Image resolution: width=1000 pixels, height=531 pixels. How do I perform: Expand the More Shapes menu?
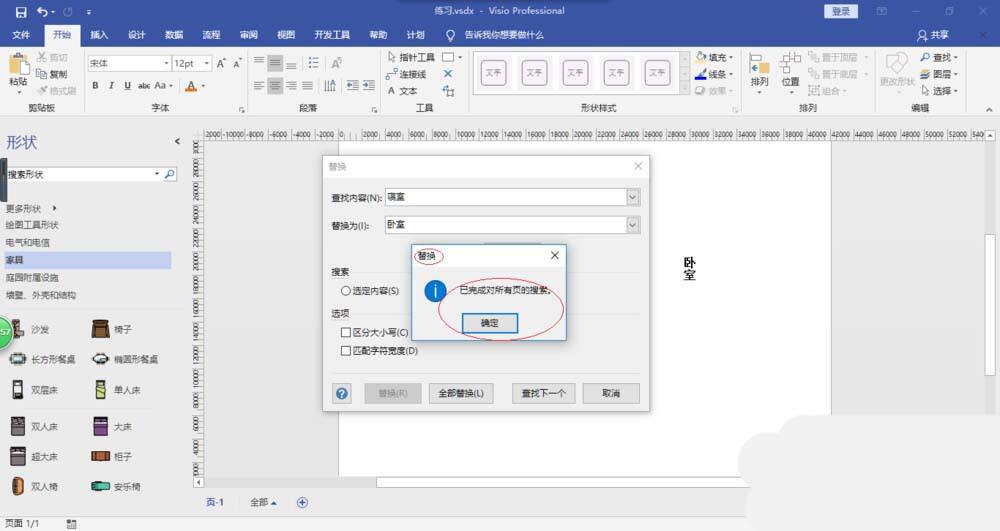pos(31,208)
